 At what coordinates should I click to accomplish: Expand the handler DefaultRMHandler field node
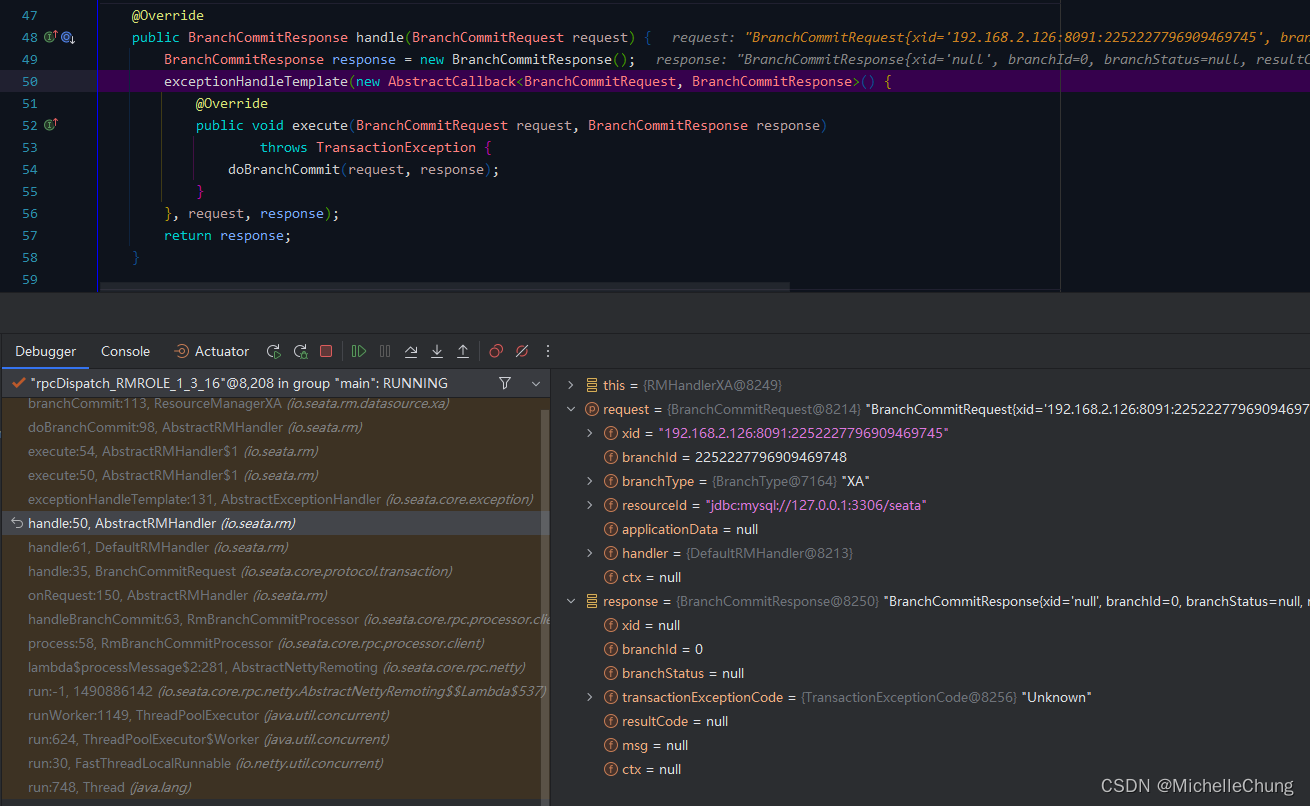tap(591, 553)
